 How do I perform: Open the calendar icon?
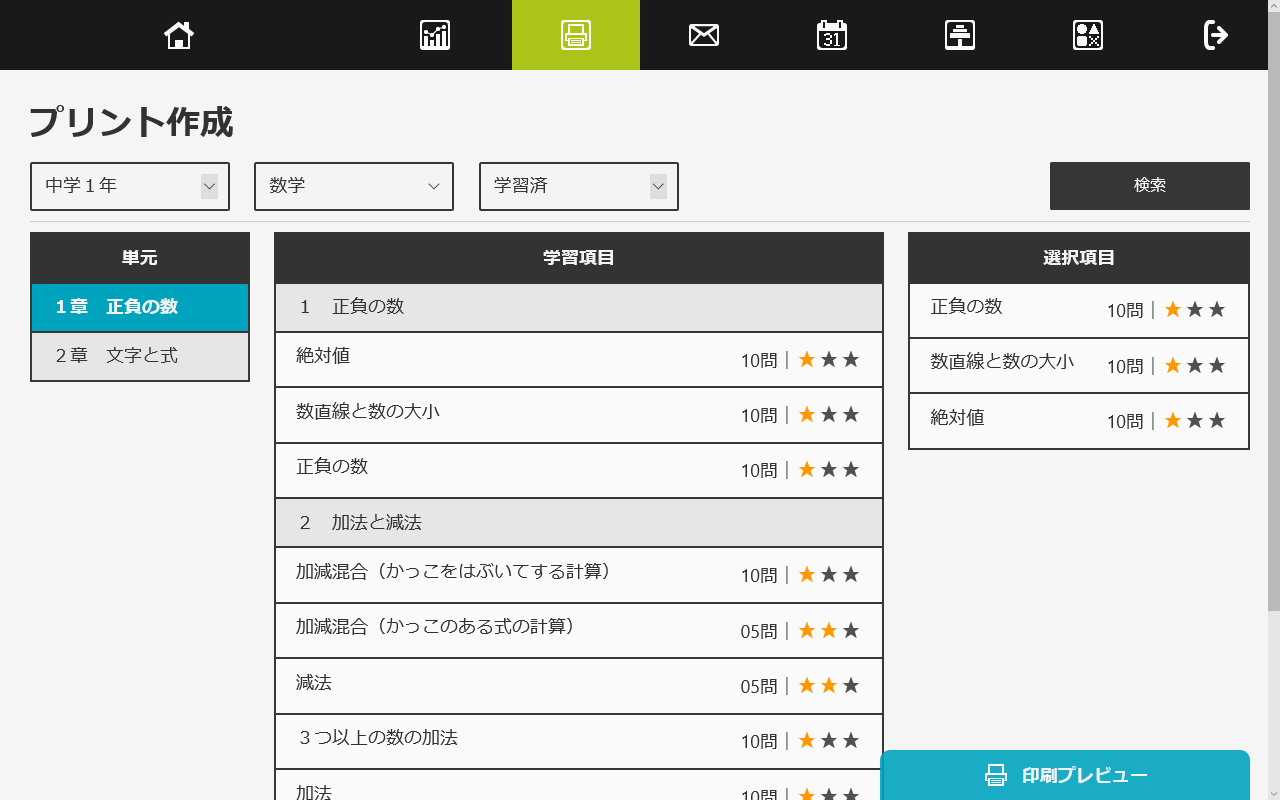point(832,35)
